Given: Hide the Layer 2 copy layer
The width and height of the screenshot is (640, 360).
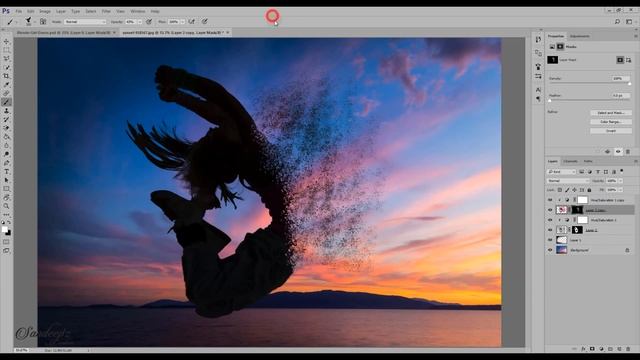Looking at the screenshot, I should pyautogui.click(x=550, y=210).
